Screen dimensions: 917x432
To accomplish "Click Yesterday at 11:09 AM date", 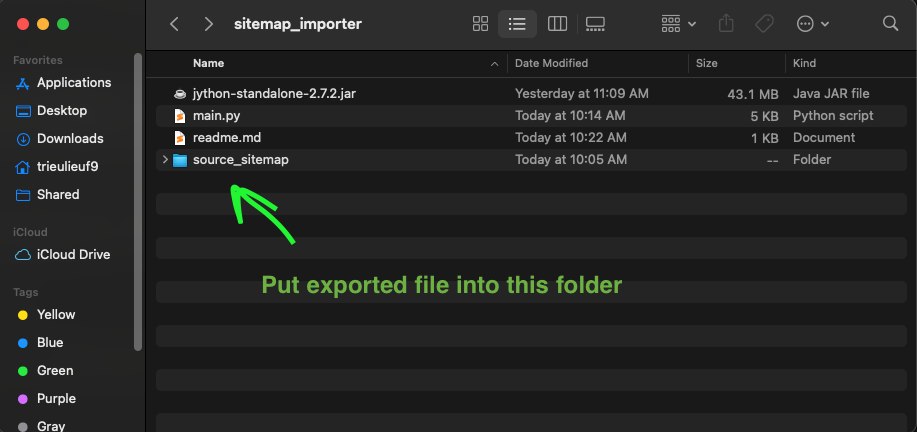I will [x=581, y=94].
